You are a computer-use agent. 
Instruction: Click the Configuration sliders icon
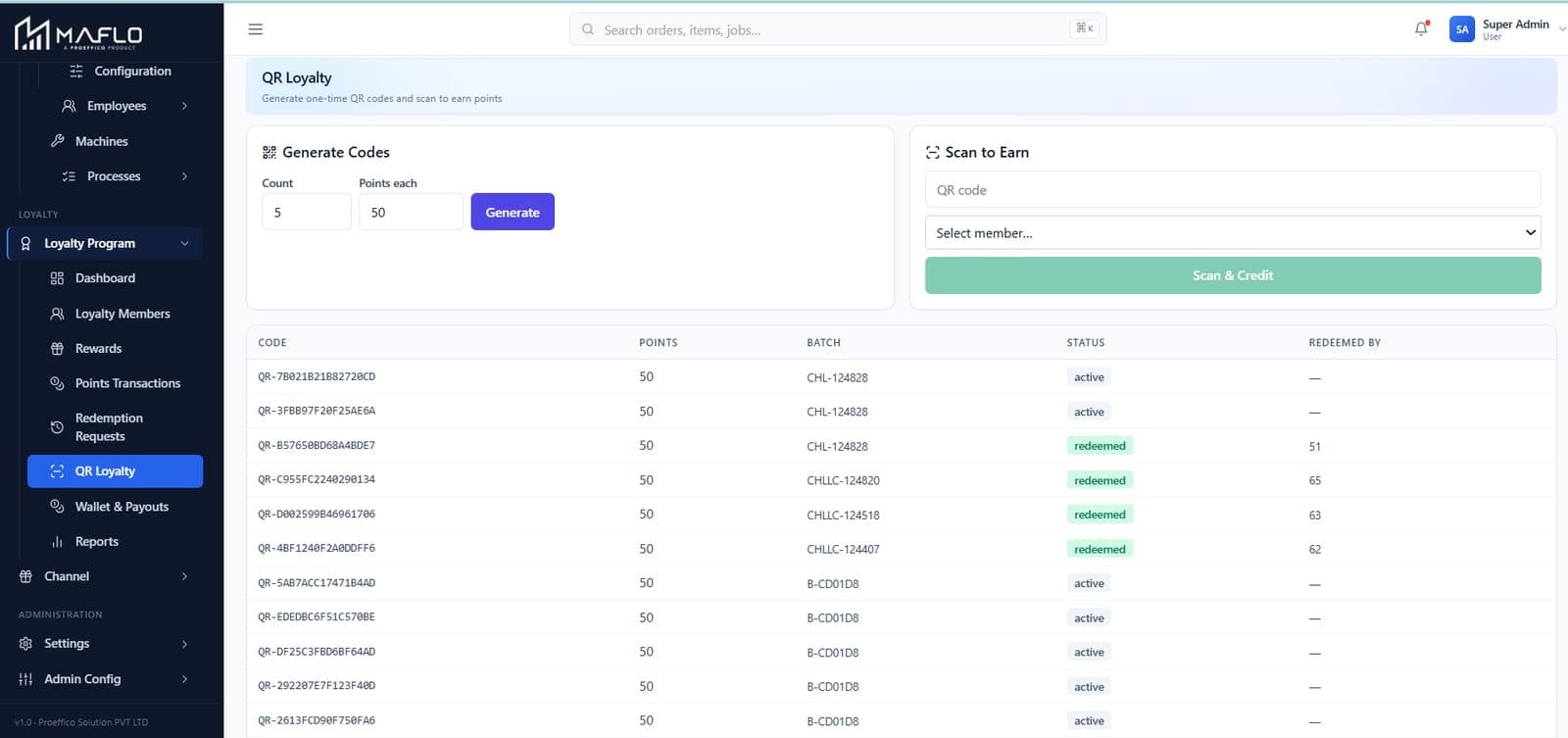[76, 71]
